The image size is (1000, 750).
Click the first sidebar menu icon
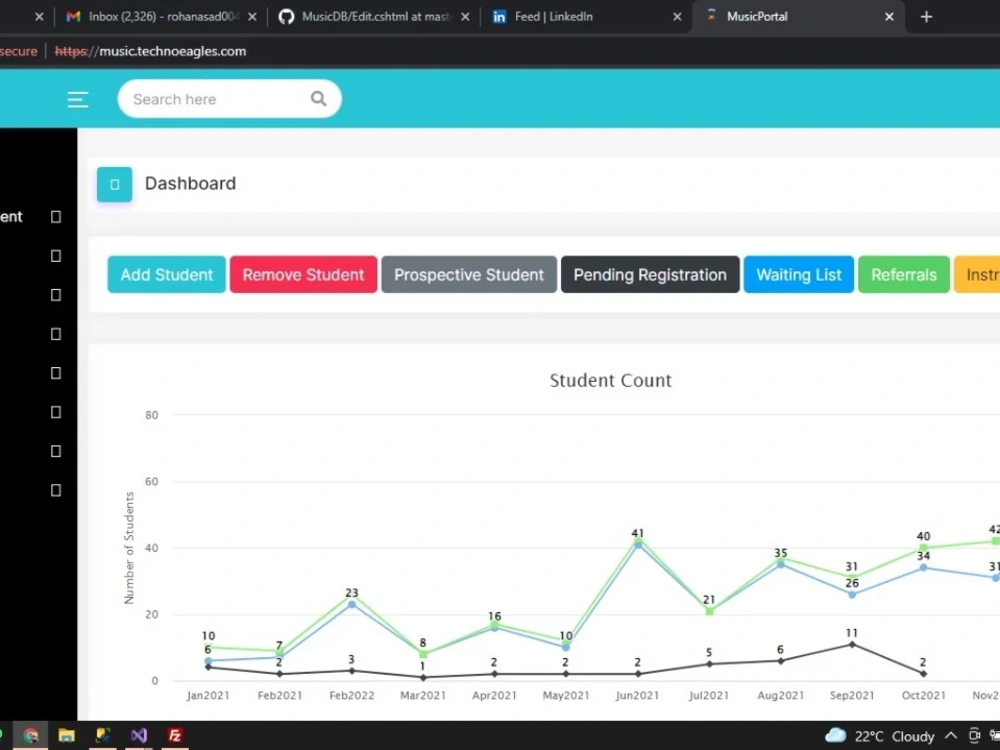pyautogui.click(x=56, y=217)
